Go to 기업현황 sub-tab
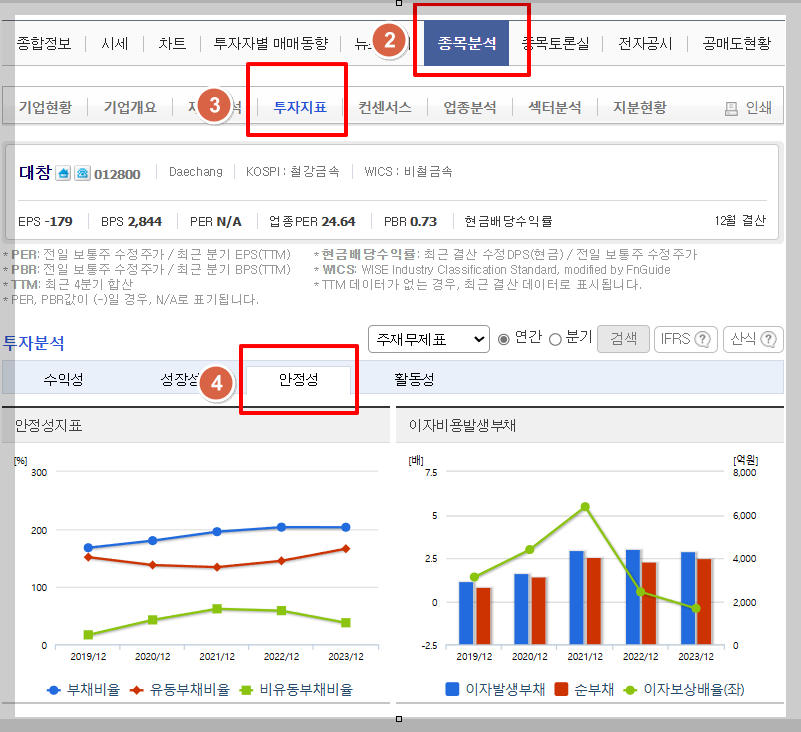Viewport: 801px width, 732px height. (x=45, y=107)
